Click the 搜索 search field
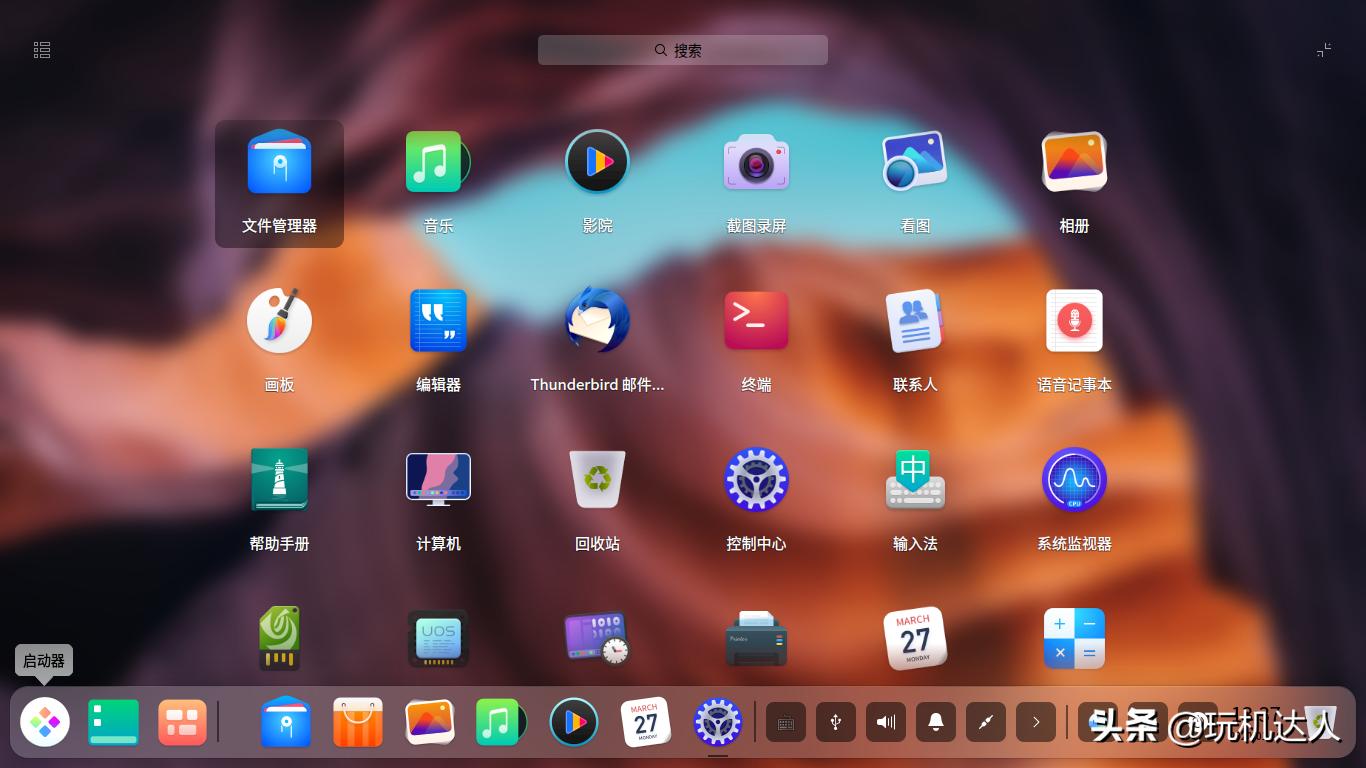Image resolution: width=1366 pixels, height=768 pixels. click(x=683, y=49)
